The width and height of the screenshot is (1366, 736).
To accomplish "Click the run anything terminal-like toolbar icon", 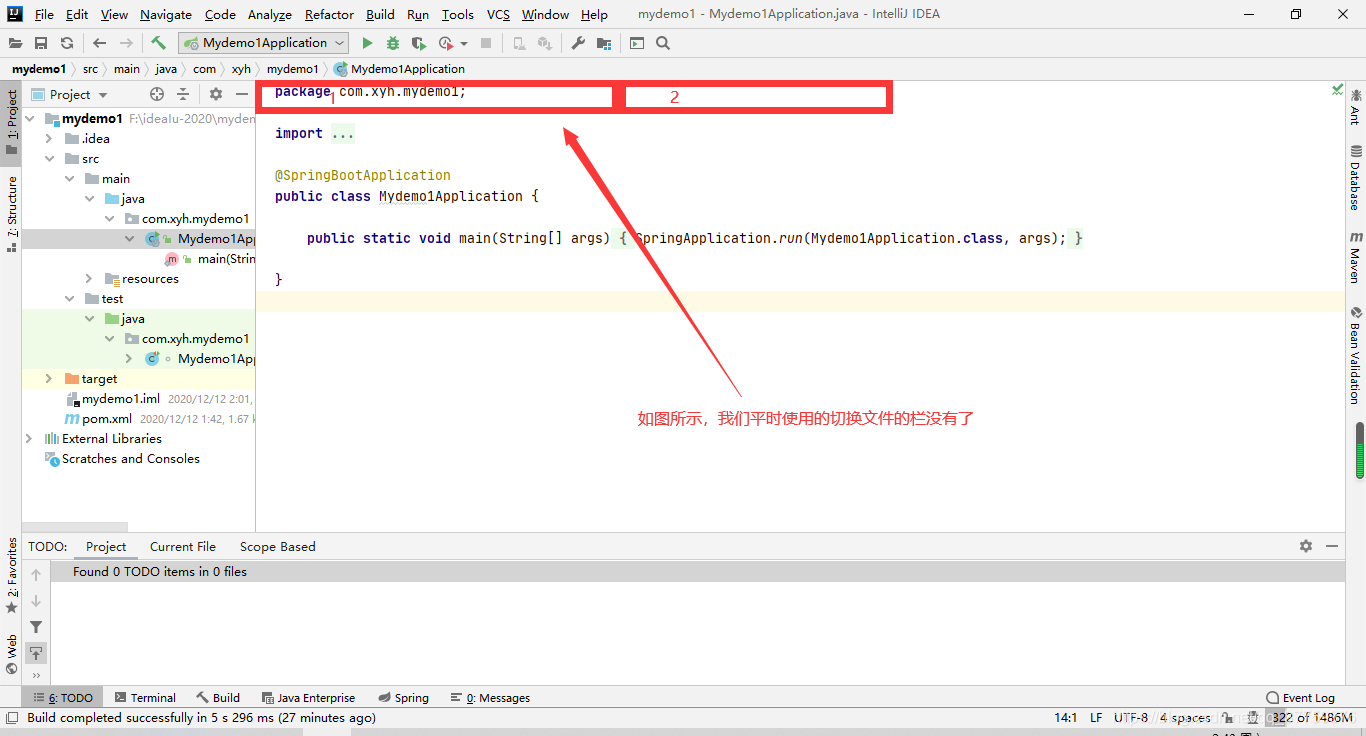I will [x=637, y=43].
